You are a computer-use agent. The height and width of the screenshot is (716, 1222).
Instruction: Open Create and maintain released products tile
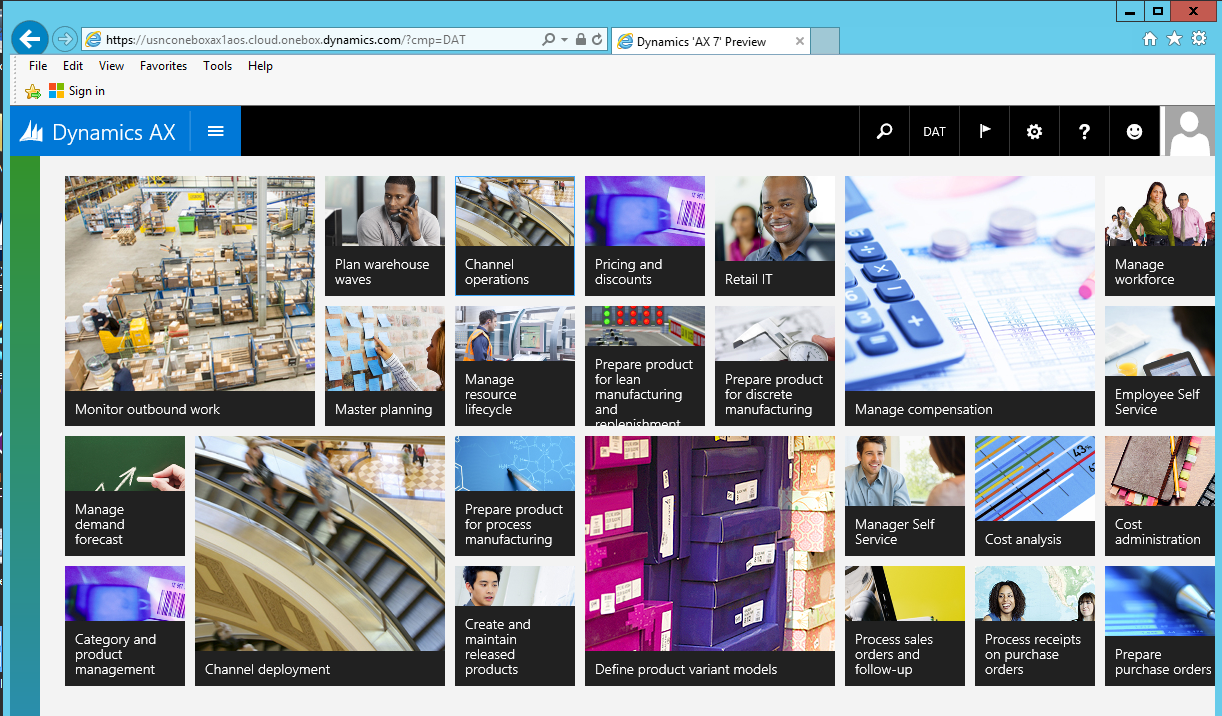point(515,626)
